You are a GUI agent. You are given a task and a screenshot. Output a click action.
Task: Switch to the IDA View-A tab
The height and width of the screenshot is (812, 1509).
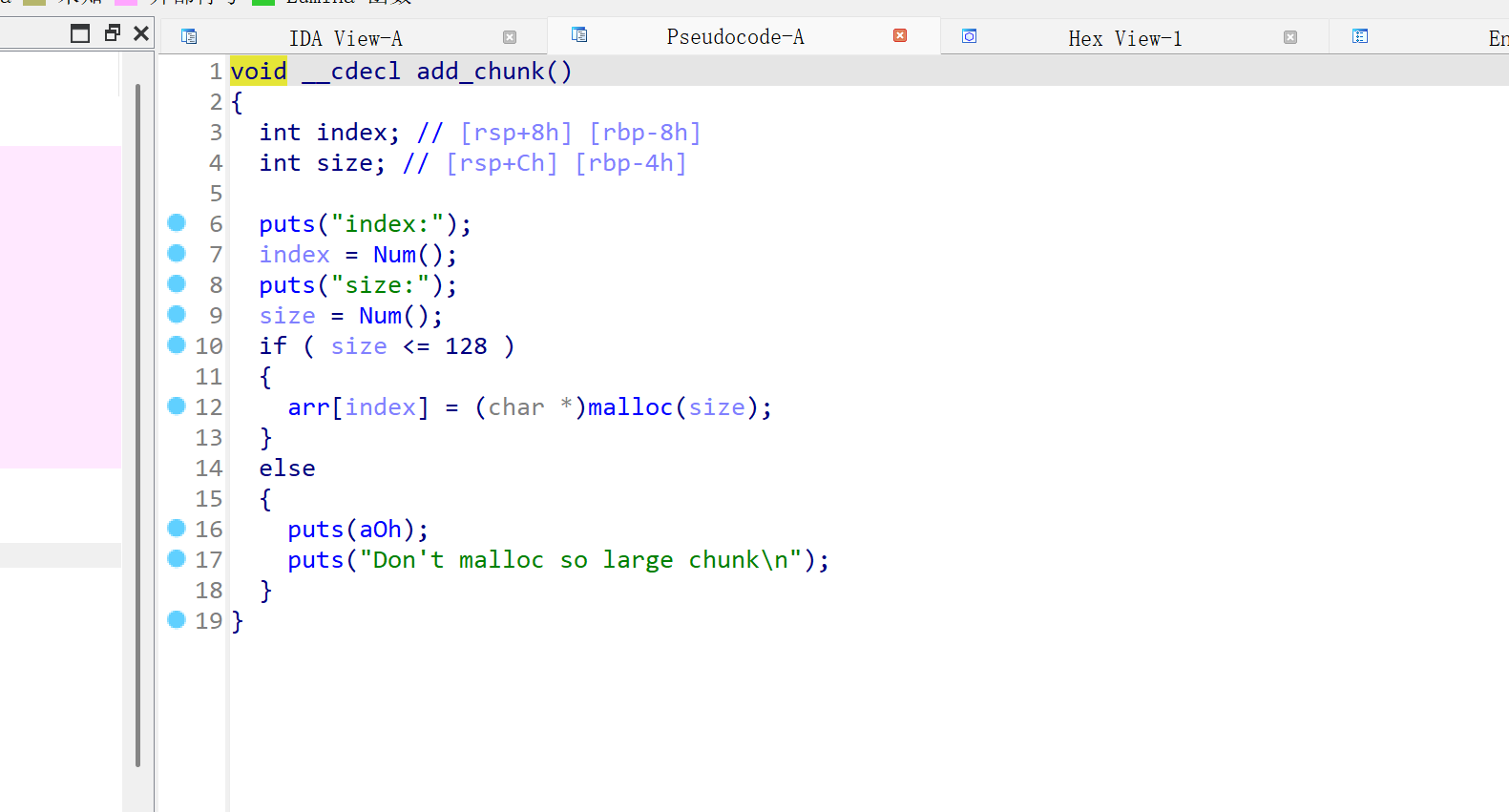pos(346,38)
